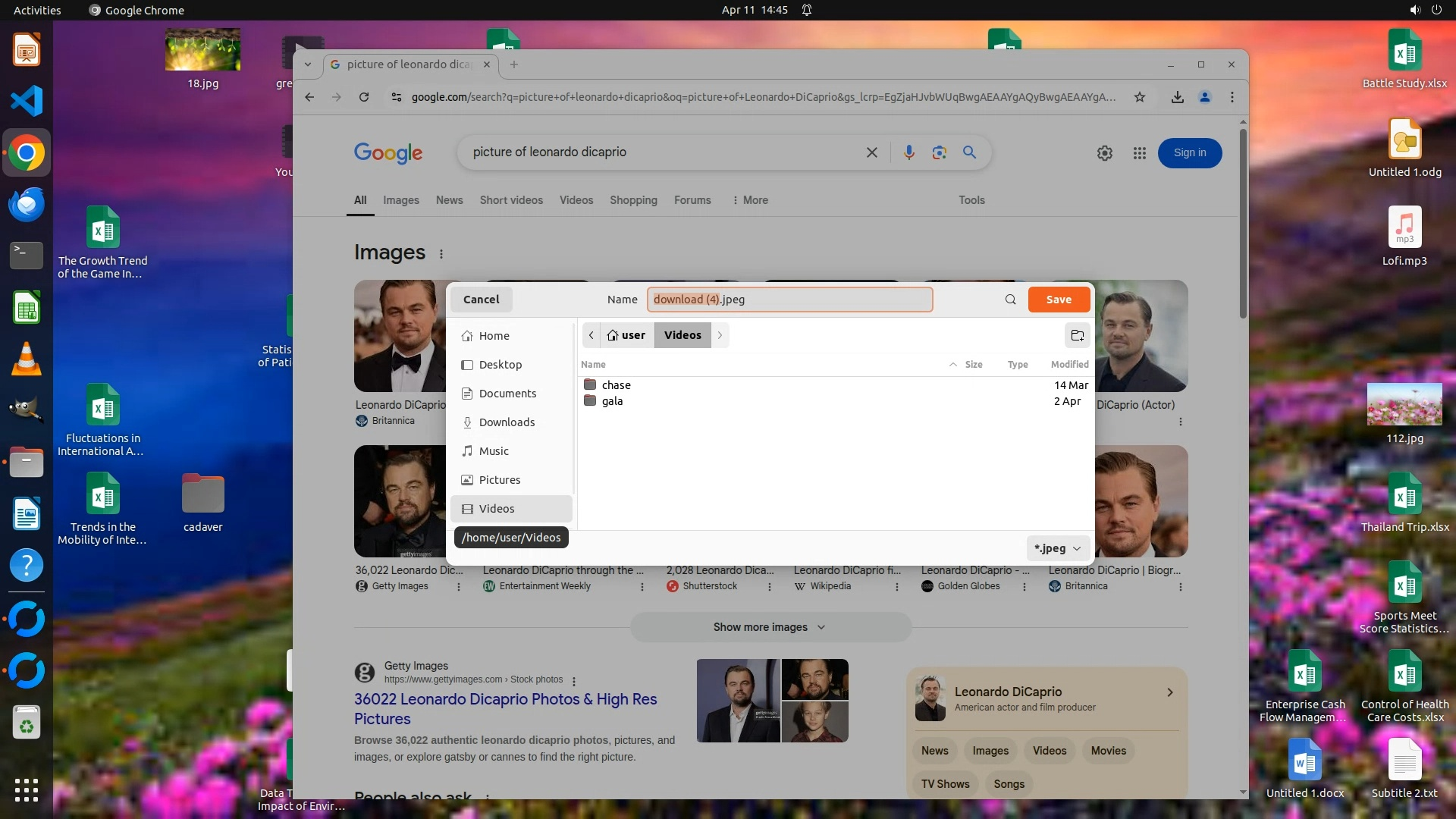Open VLC from the Ubuntu dock

coord(27,359)
